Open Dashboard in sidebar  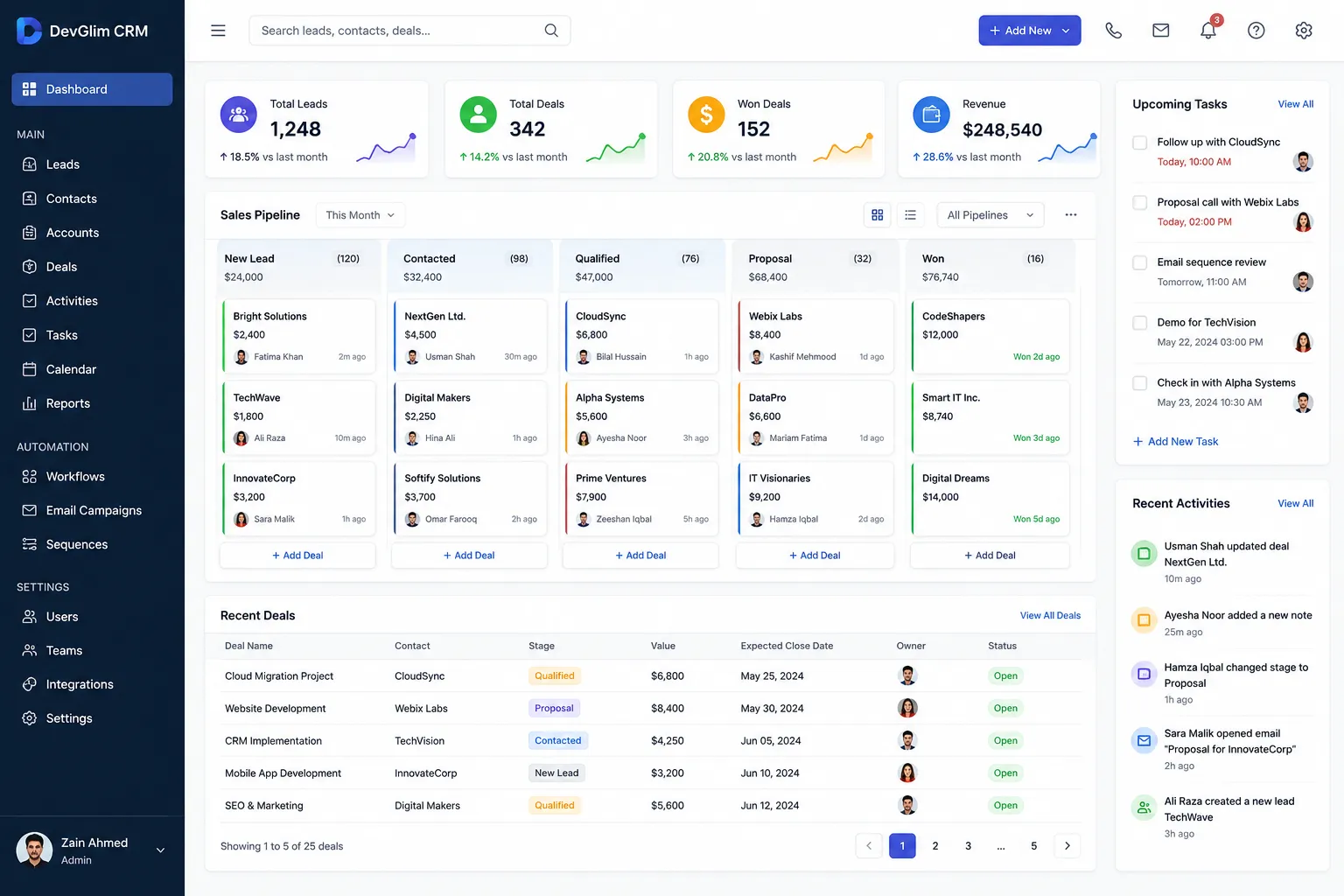click(x=92, y=89)
